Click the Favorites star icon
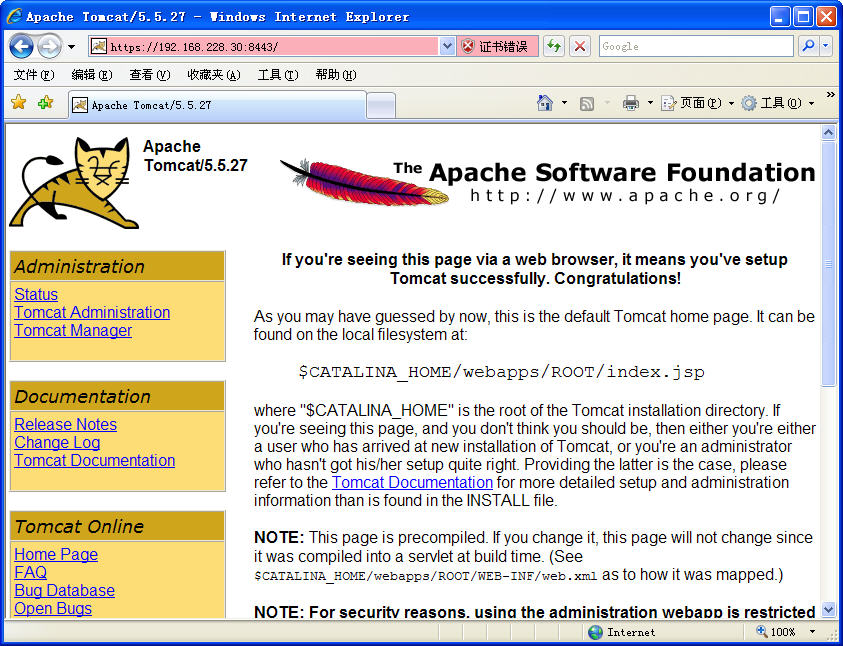Image resolution: width=843 pixels, height=646 pixels. 18,103
